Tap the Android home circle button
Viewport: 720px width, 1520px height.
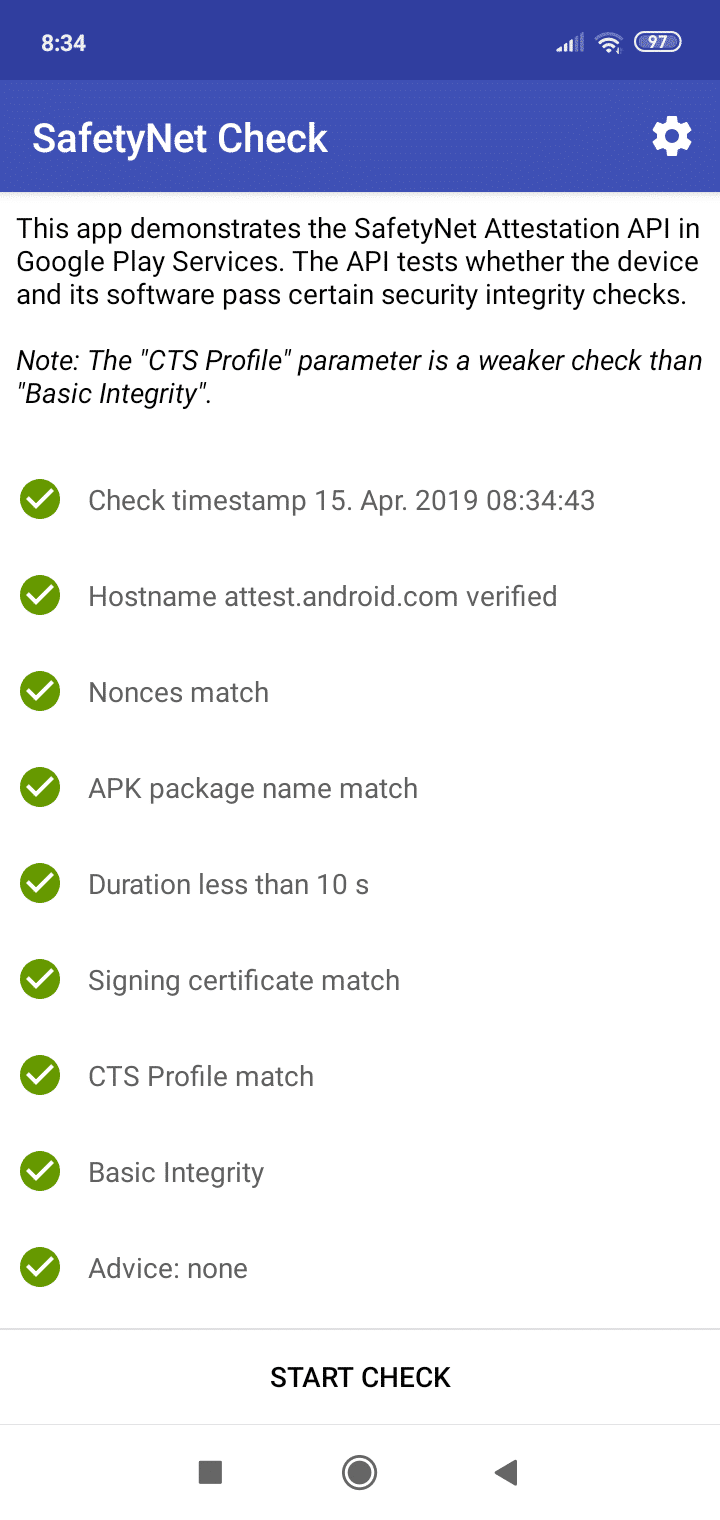click(359, 1472)
